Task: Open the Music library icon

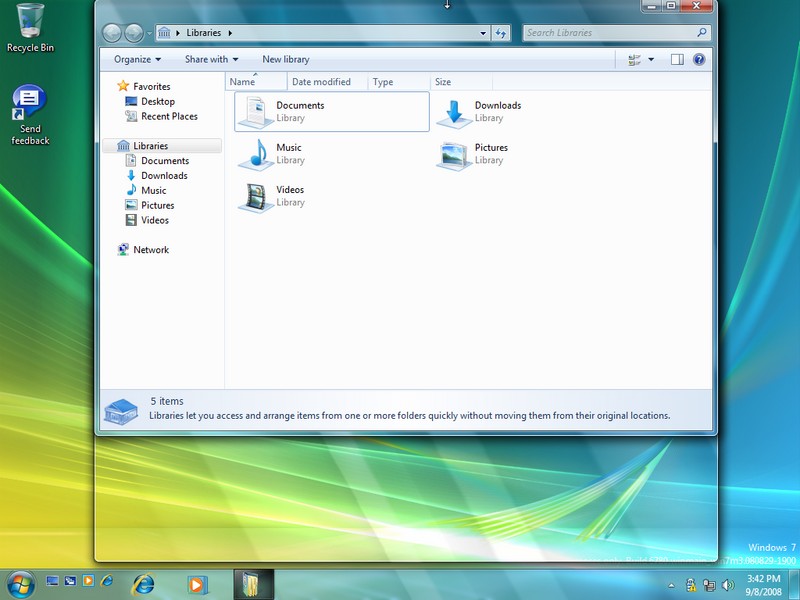Action: coord(257,154)
